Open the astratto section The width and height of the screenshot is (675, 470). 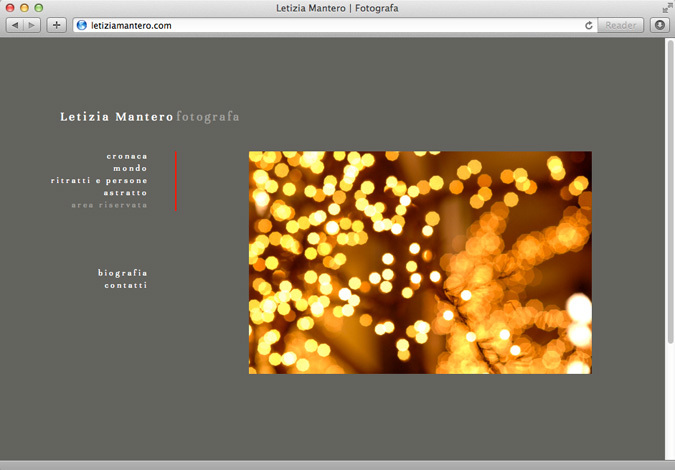coord(125,192)
